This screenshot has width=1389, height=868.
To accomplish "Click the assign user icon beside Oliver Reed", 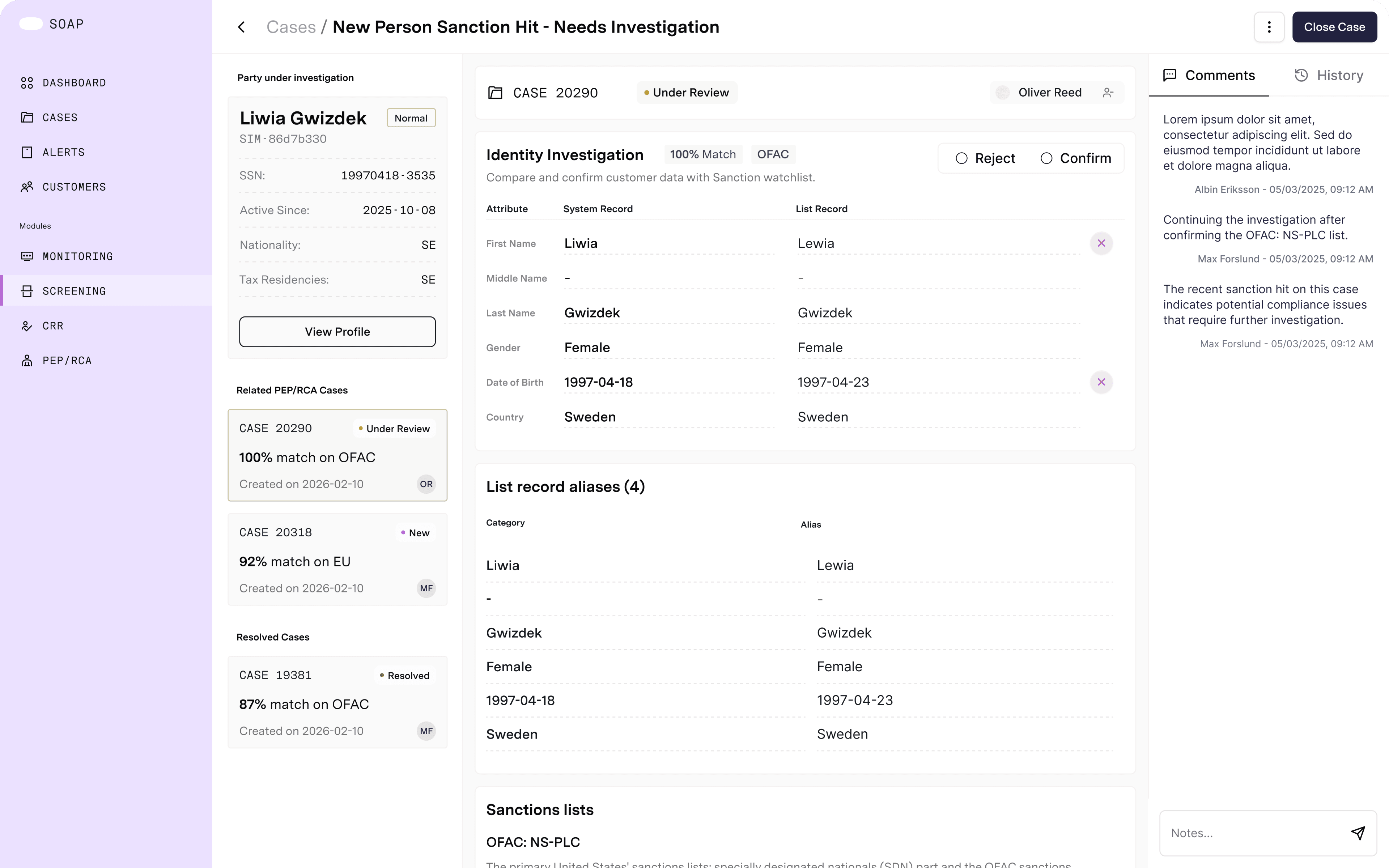I will tap(1108, 93).
